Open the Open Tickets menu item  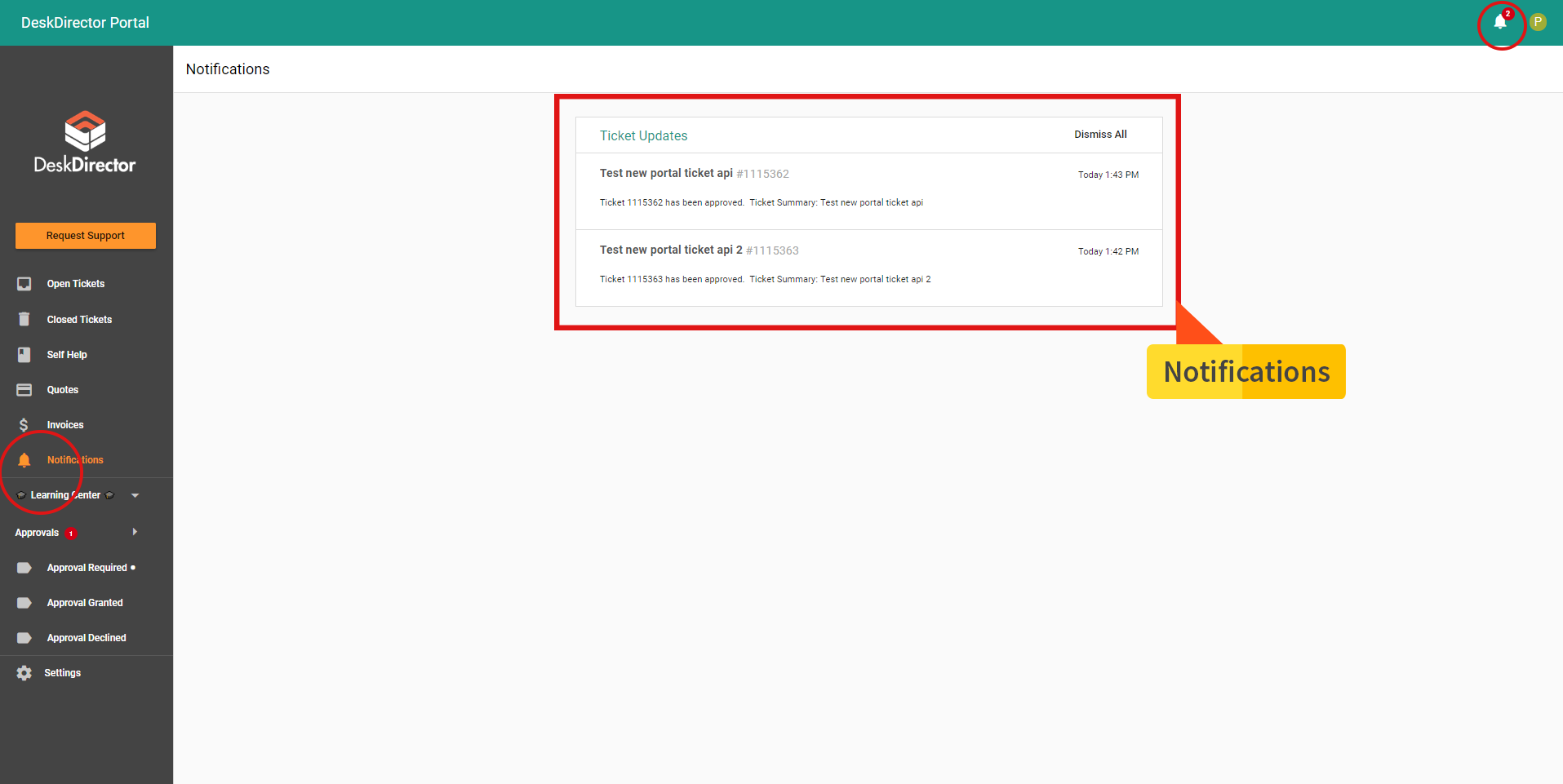coord(76,284)
